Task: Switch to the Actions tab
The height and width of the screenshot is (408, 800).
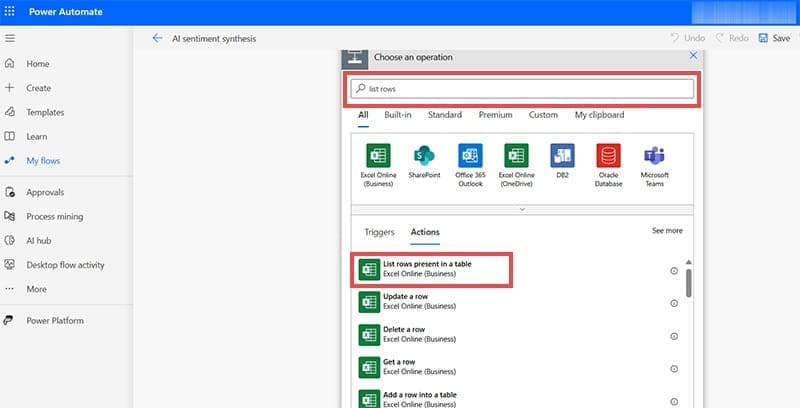Action: tap(425, 232)
